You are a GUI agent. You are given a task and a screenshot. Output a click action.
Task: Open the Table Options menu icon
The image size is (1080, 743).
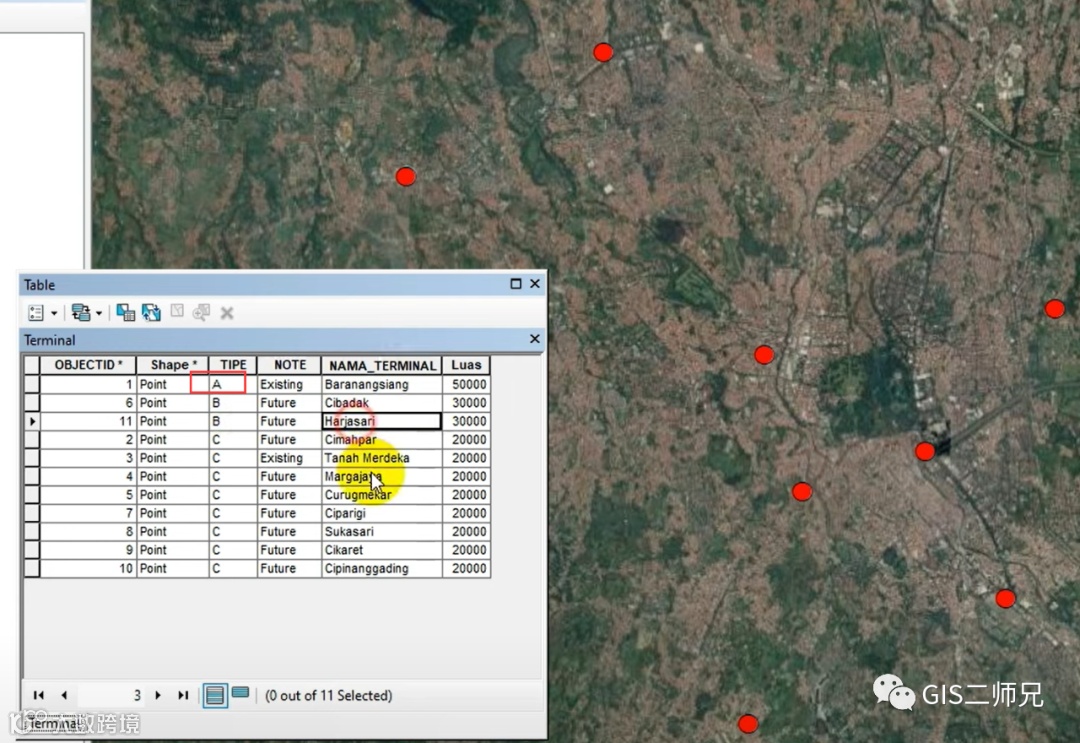[36, 313]
